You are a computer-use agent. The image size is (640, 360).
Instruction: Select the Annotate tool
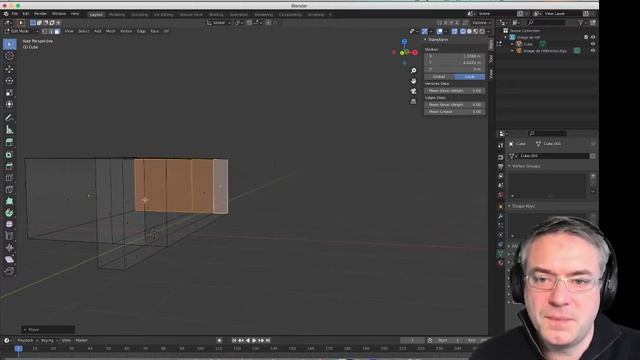point(9,118)
